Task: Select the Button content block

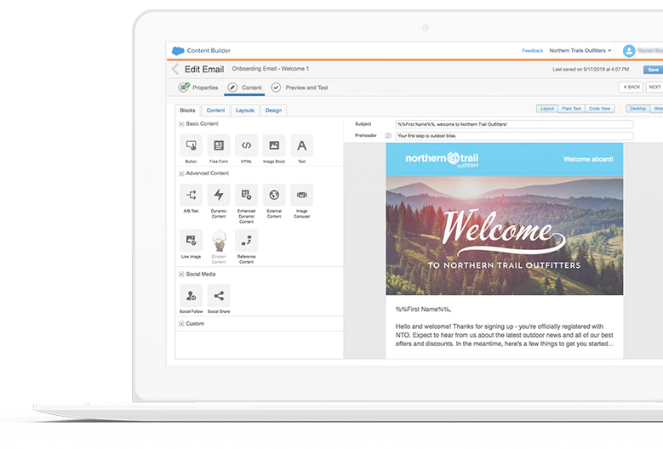Action: (190, 146)
